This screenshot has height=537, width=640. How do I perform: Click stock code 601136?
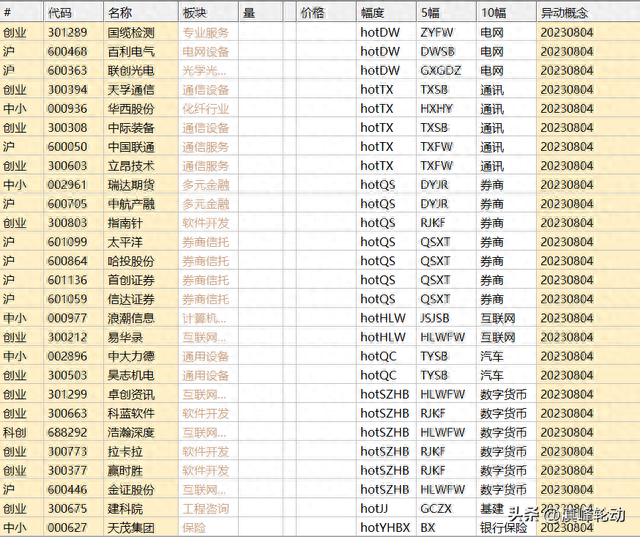click(67, 280)
